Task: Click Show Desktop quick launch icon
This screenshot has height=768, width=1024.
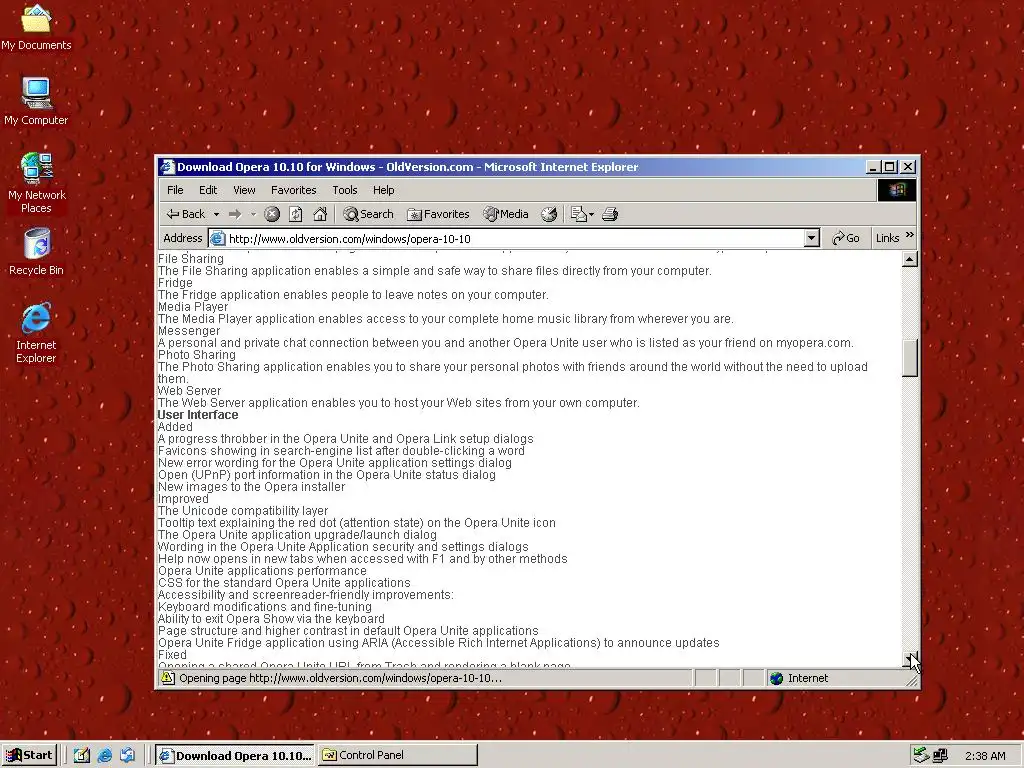Action: [x=82, y=756]
